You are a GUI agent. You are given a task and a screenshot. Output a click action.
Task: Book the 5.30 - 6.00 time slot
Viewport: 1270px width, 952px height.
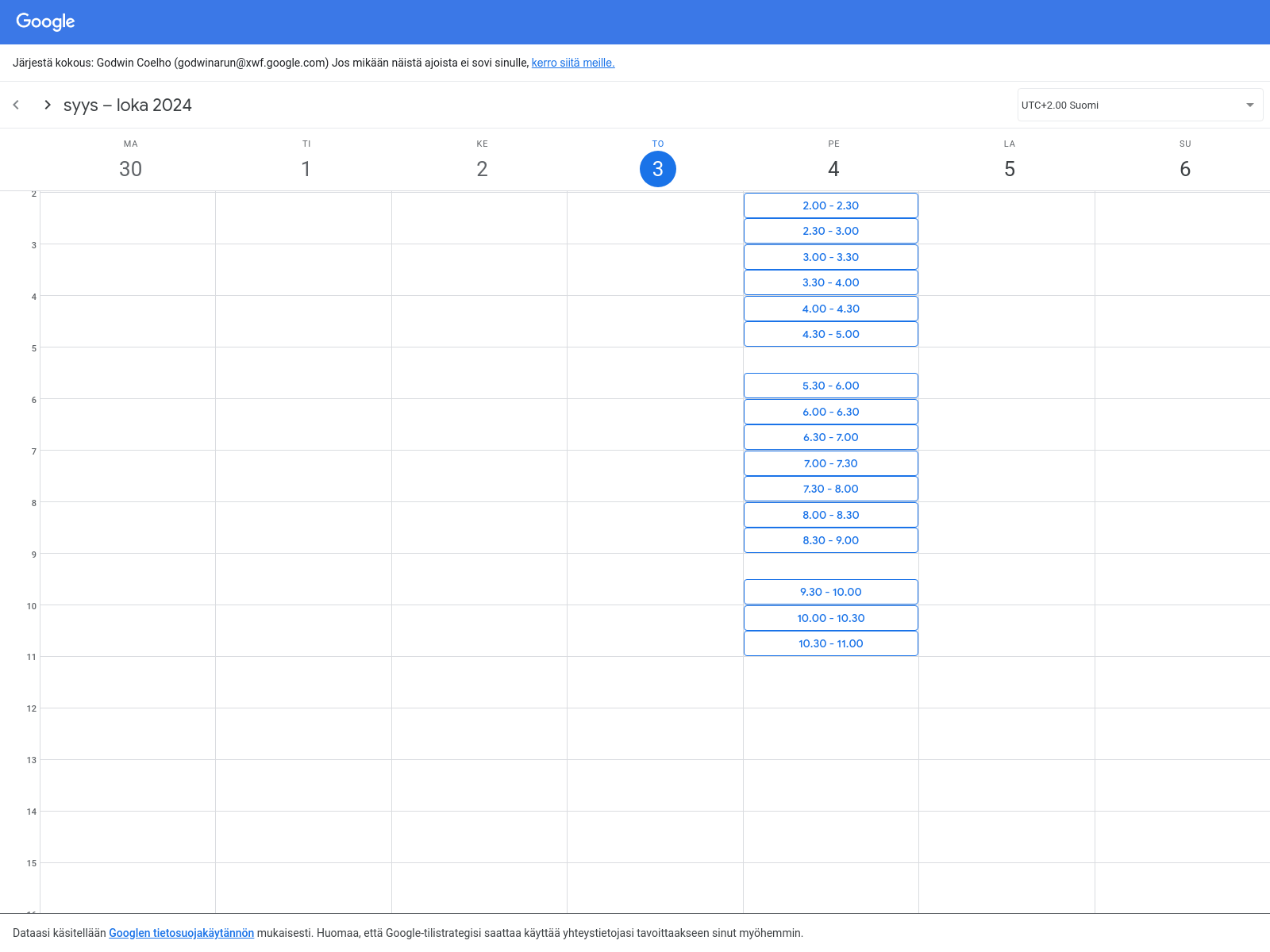831,386
